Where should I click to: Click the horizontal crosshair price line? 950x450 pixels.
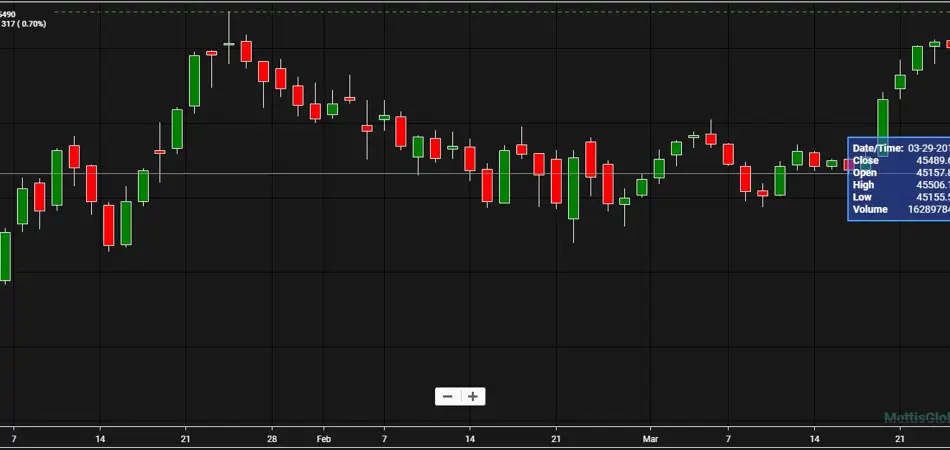(x=400, y=174)
